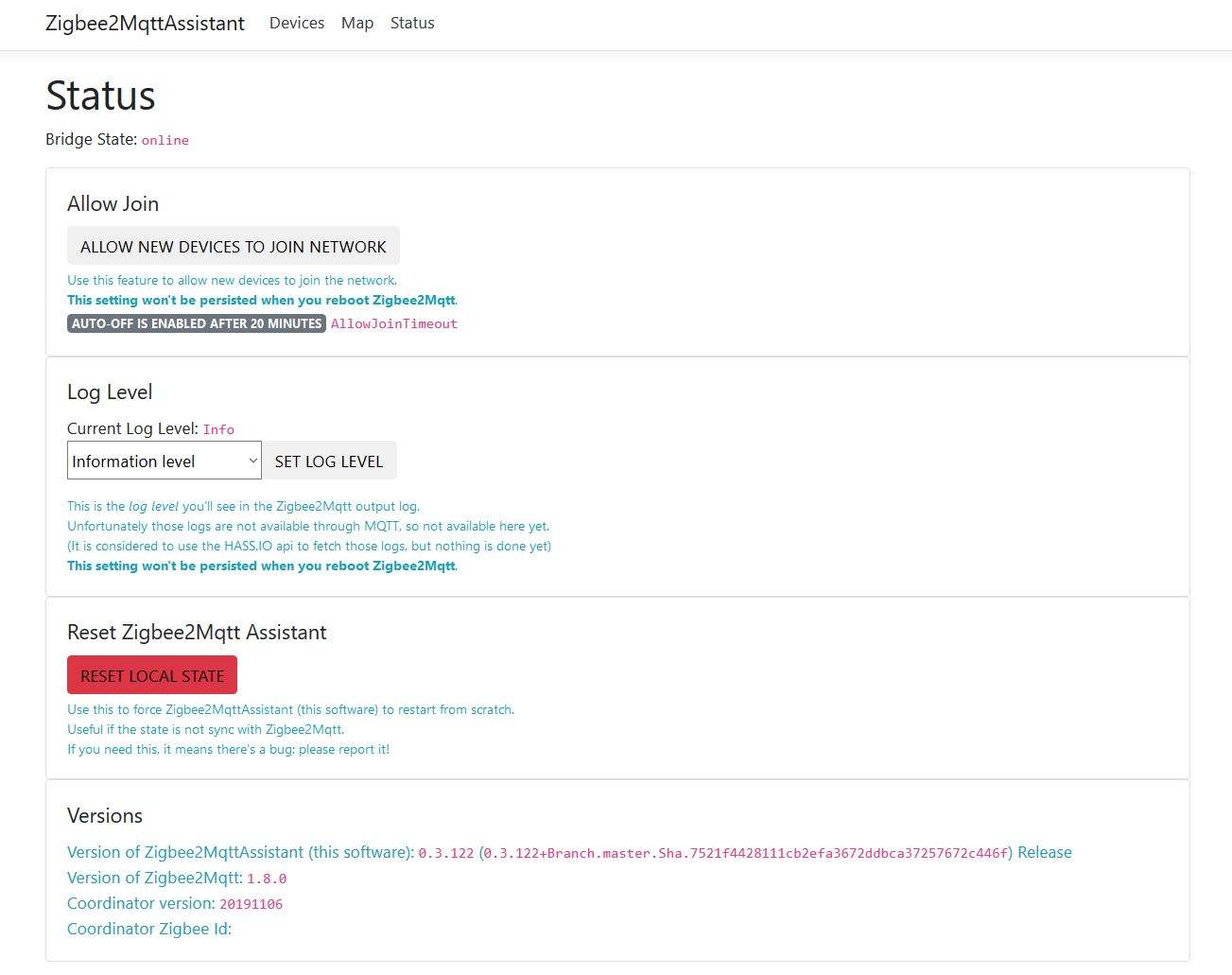This screenshot has height=975, width=1232.
Task: Open the Release link in Versions
Action: pyautogui.click(x=1044, y=852)
